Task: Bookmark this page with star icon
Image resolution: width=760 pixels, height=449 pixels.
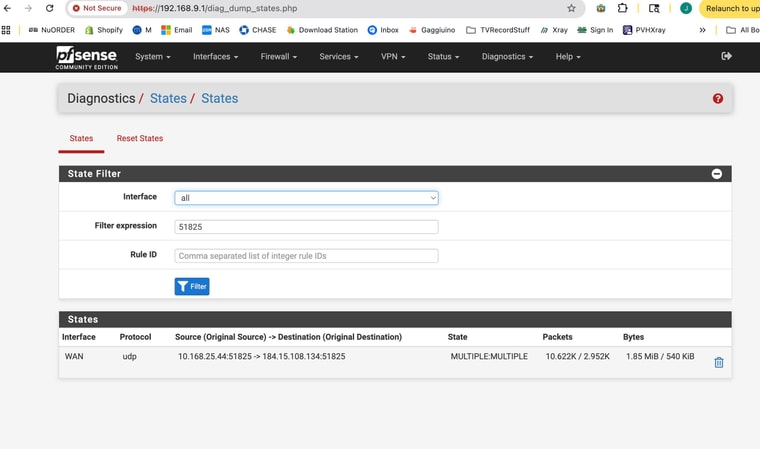Action: click(x=571, y=8)
